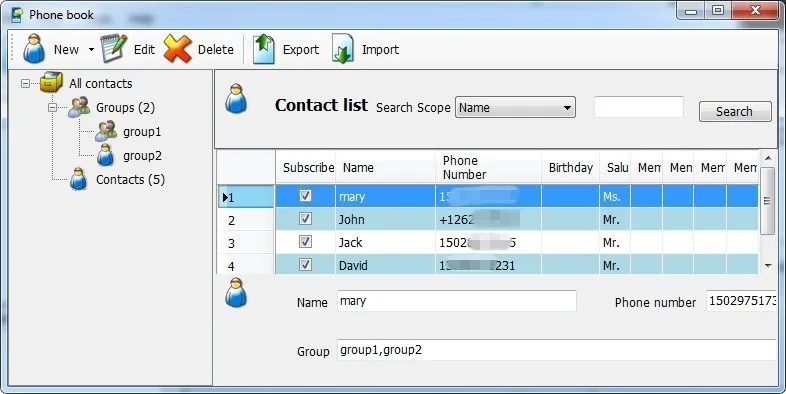
Task: Click the person icon beside Name field
Action: click(x=236, y=292)
